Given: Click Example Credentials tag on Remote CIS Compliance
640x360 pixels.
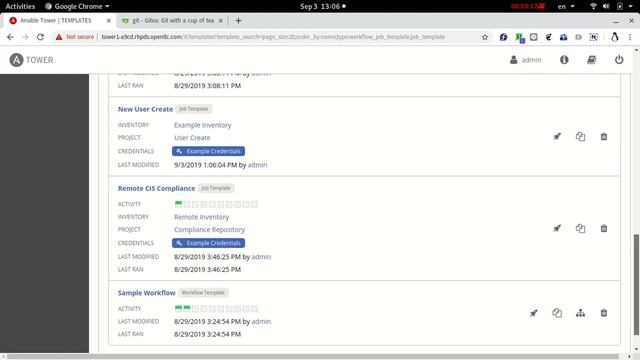Looking at the screenshot, I should coord(209,243).
